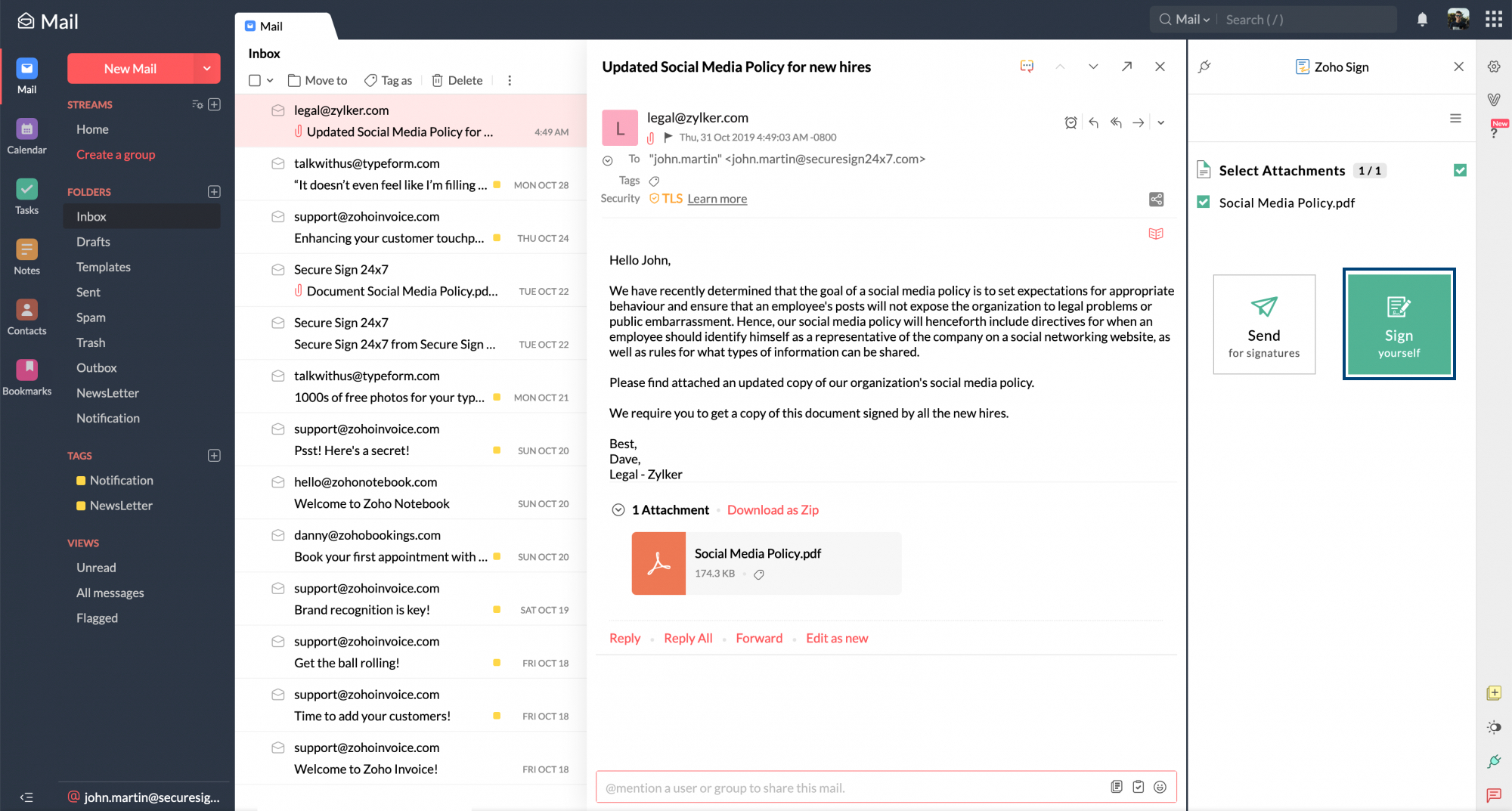The image size is (1512, 811).
Task: Uncheck the Social Media Policy.pdf attachment
Action: pos(1203,203)
